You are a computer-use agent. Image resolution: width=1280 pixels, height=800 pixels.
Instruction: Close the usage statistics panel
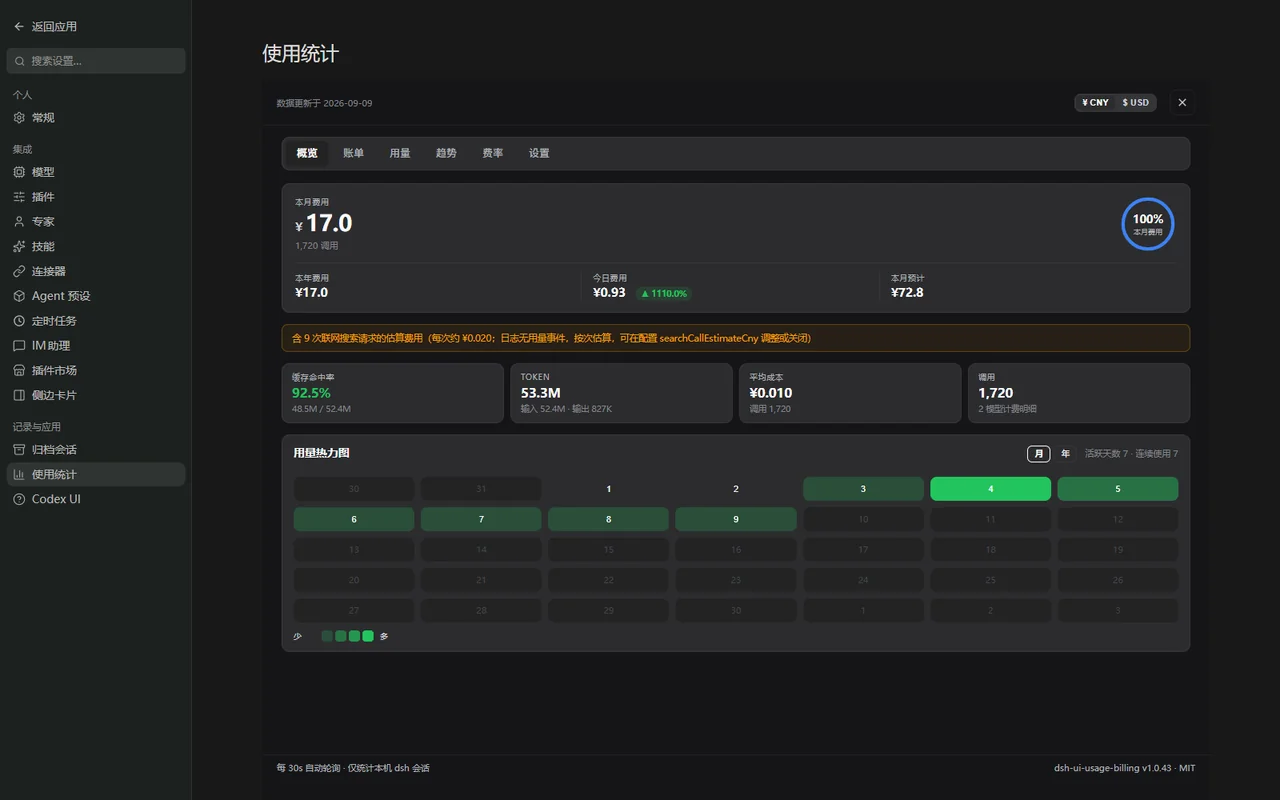[1182, 103]
